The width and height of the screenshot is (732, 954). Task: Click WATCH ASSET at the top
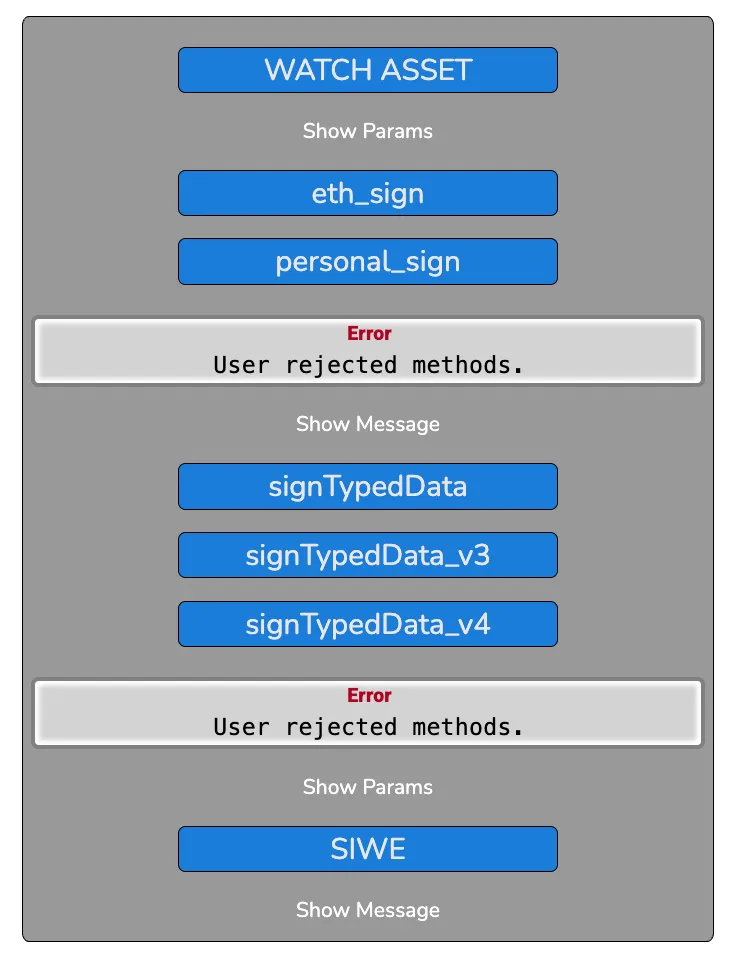click(367, 70)
